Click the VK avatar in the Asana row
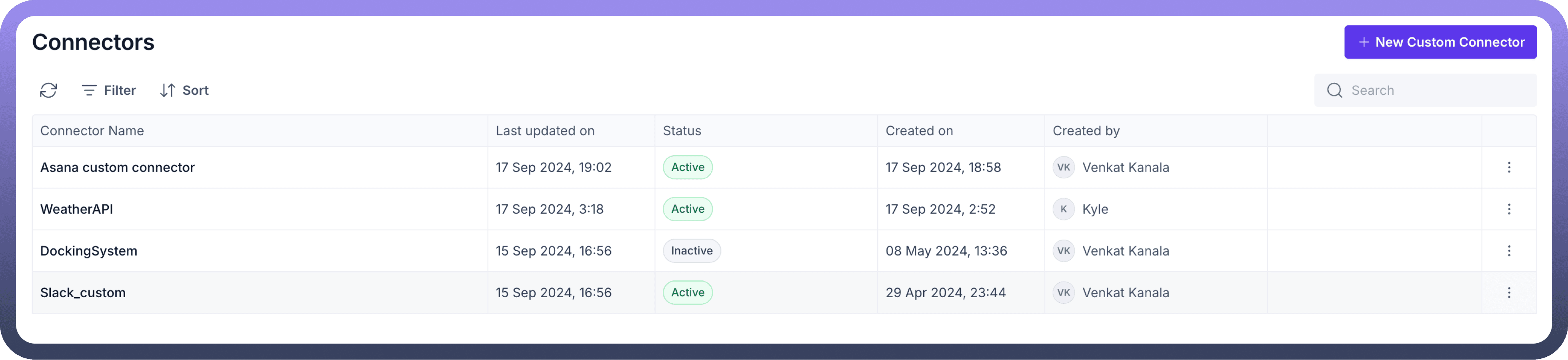This screenshot has width=1568, height=360. click(1063, 168)
